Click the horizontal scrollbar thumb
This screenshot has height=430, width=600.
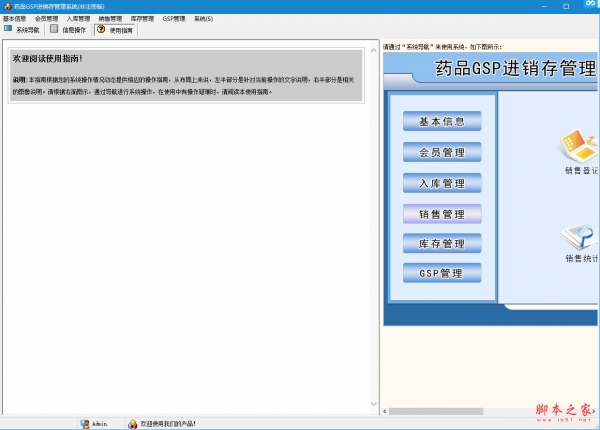[436, 412]
